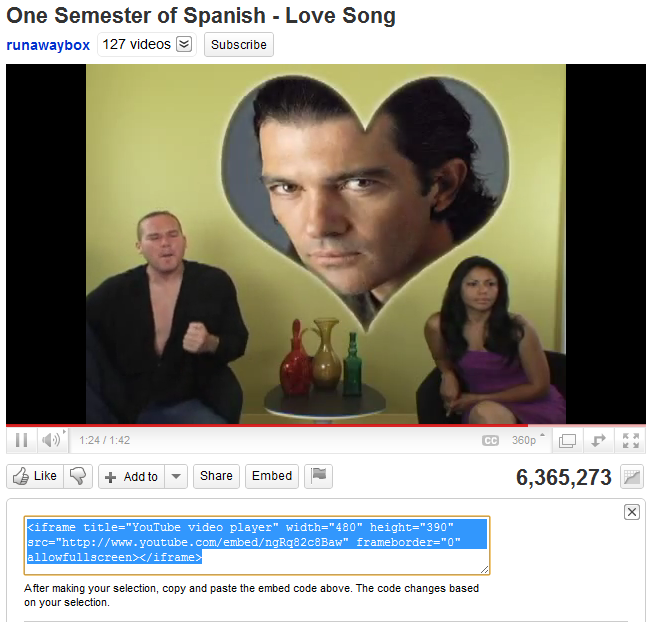Viewport: 652px width, 622px height.
Task: Open the runawaybox channel link
Action: pos(48,45)
